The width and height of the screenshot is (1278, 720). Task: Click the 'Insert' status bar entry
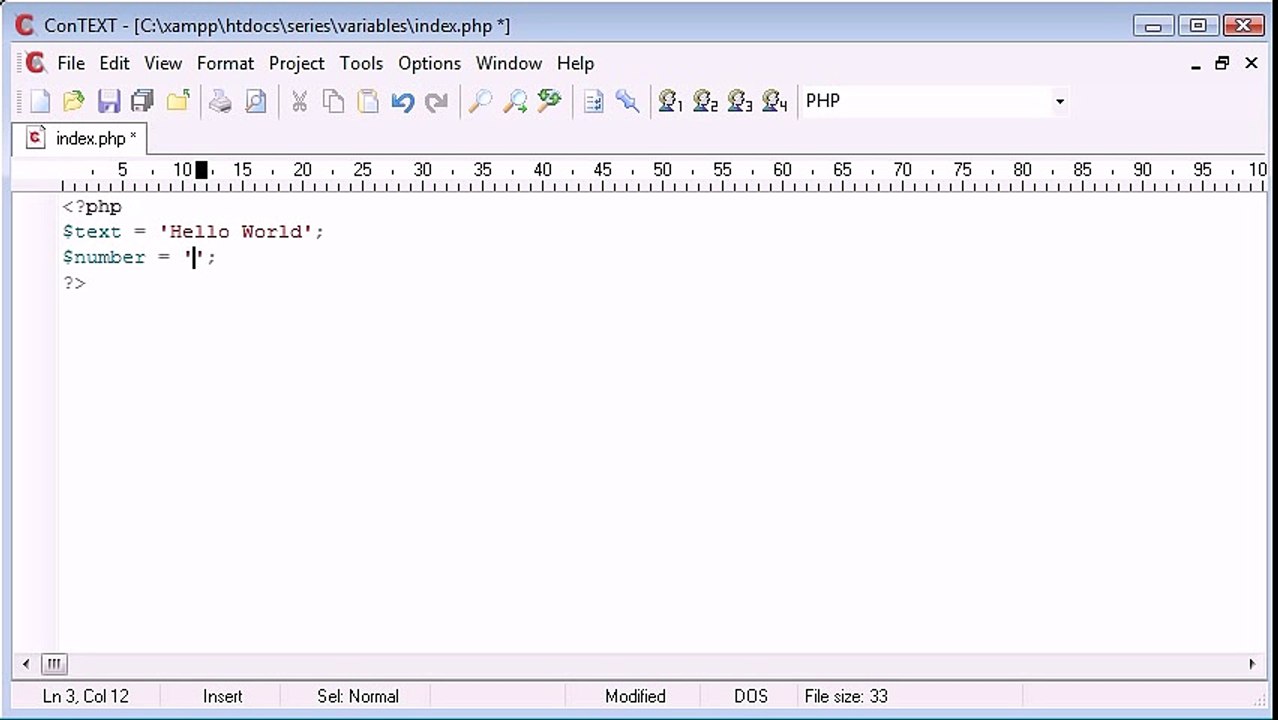(222, 696)
